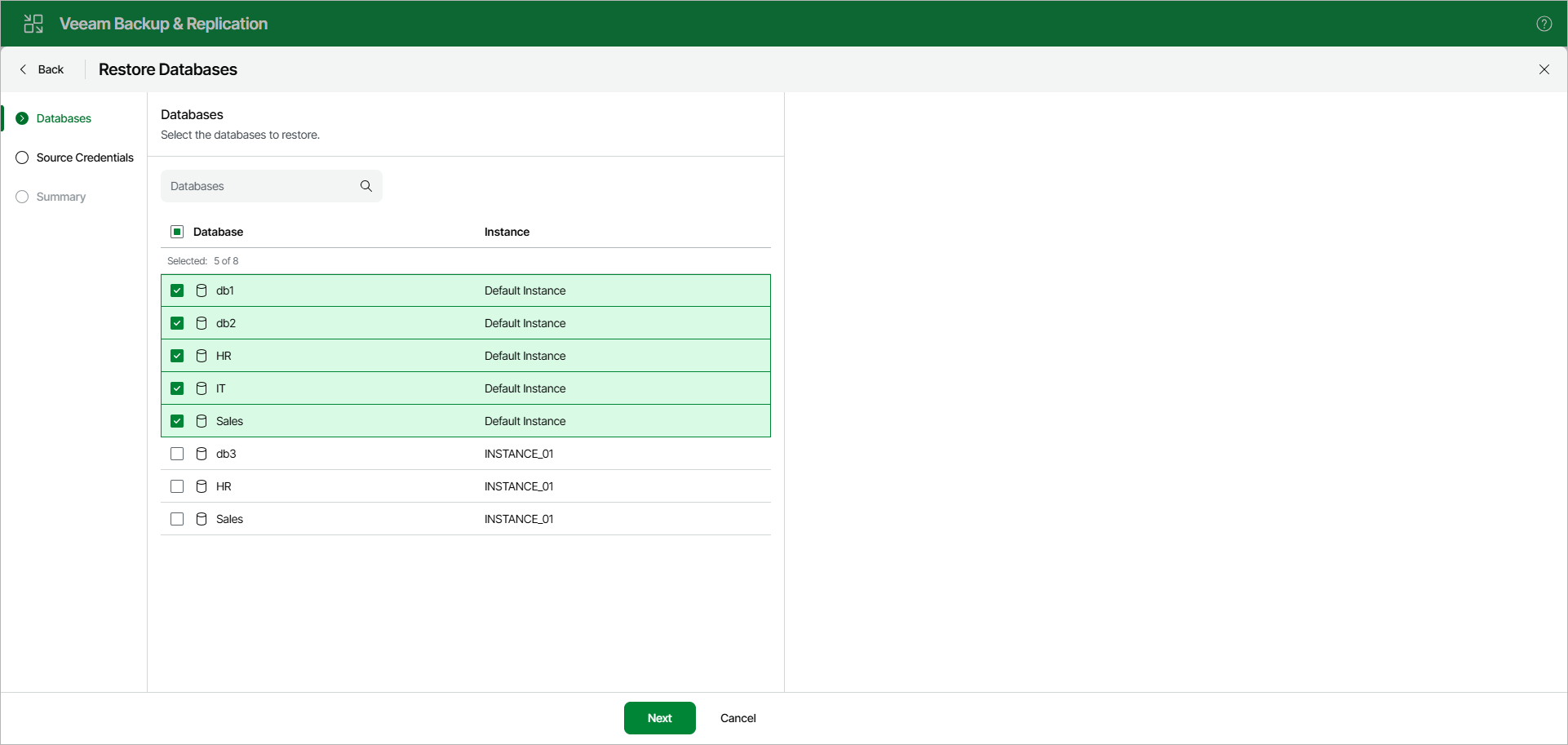
Task: Click INSTANCE_01 in the db3 row
Action: click(519, 454)
